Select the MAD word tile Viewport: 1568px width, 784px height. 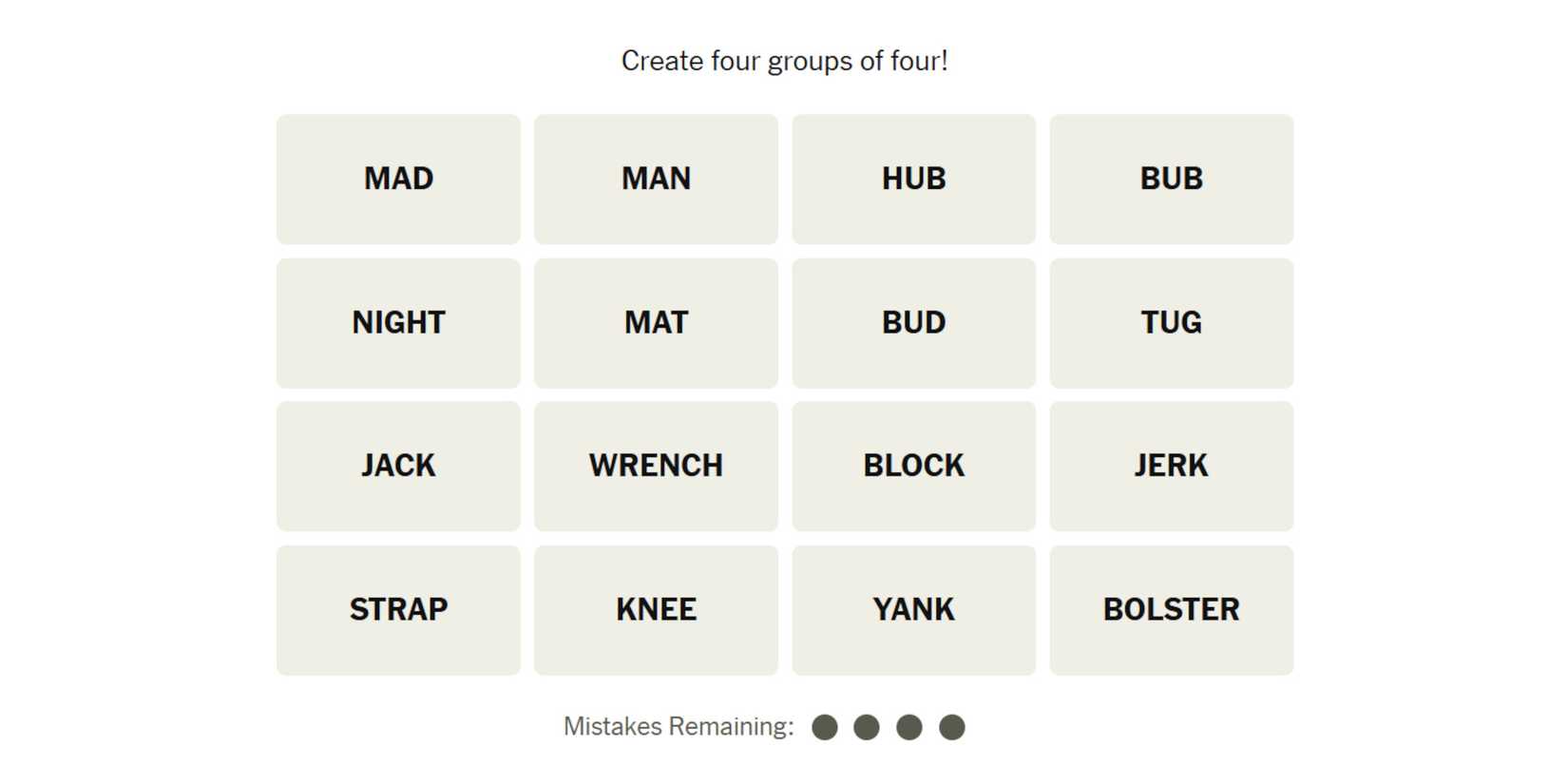[398, 179]
